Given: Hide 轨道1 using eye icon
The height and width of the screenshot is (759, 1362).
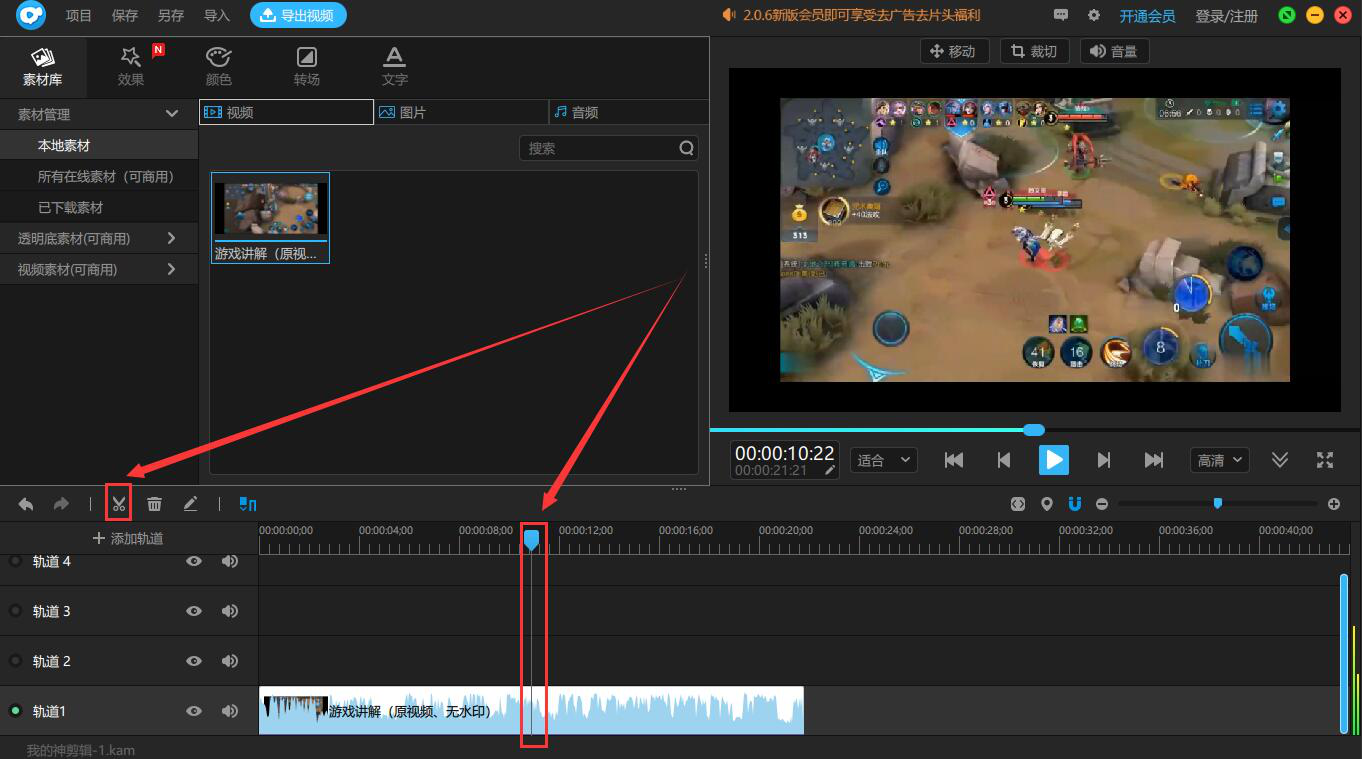Looking at the screenshot, I should coord(194,711).
